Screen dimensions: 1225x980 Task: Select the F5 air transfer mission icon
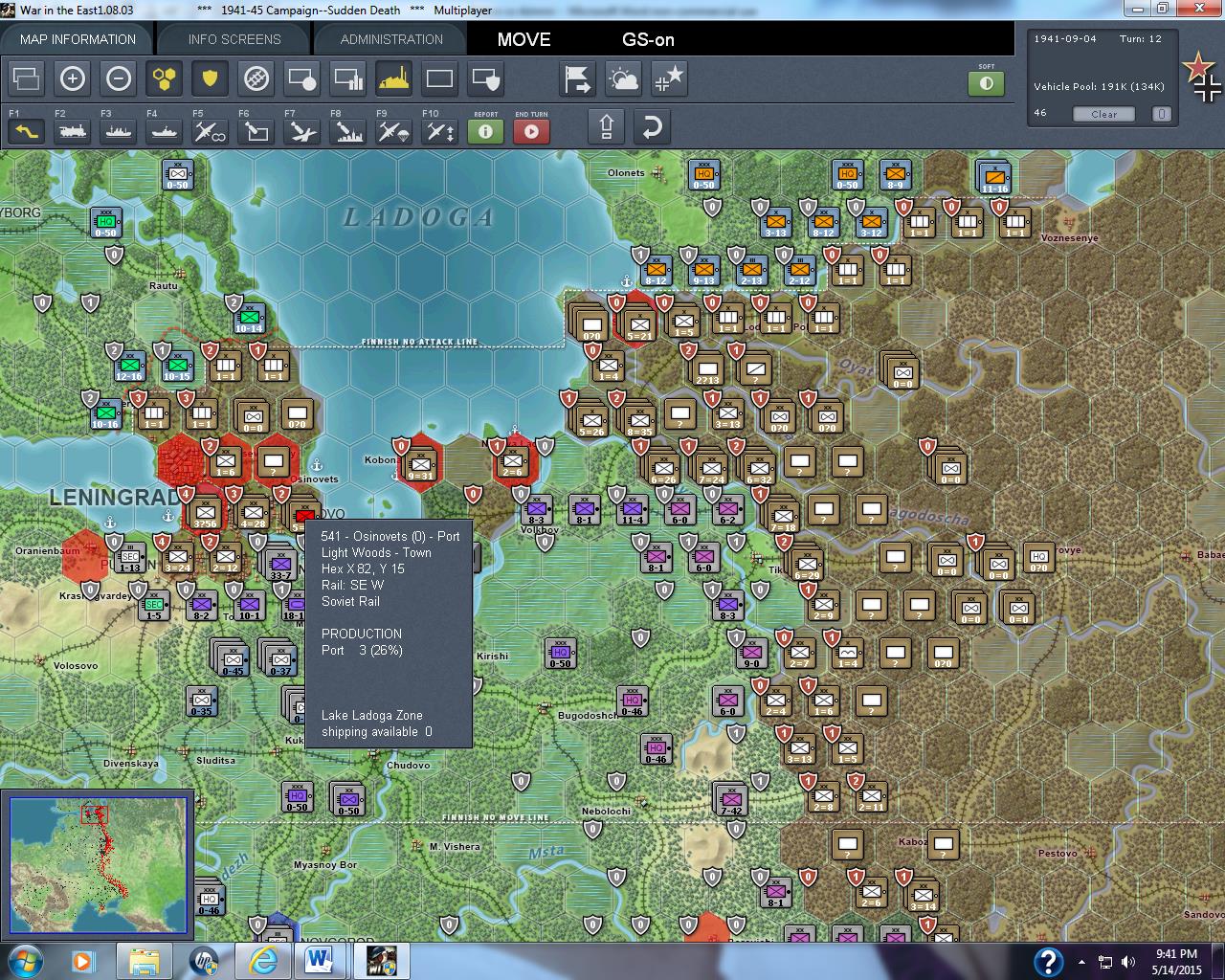[210, 131]
